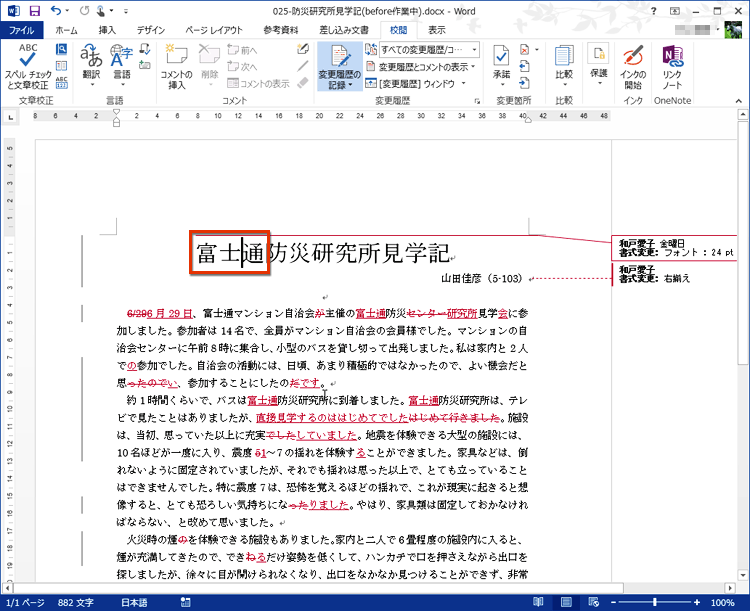Open ribbon display options icon

coord(675,11)
